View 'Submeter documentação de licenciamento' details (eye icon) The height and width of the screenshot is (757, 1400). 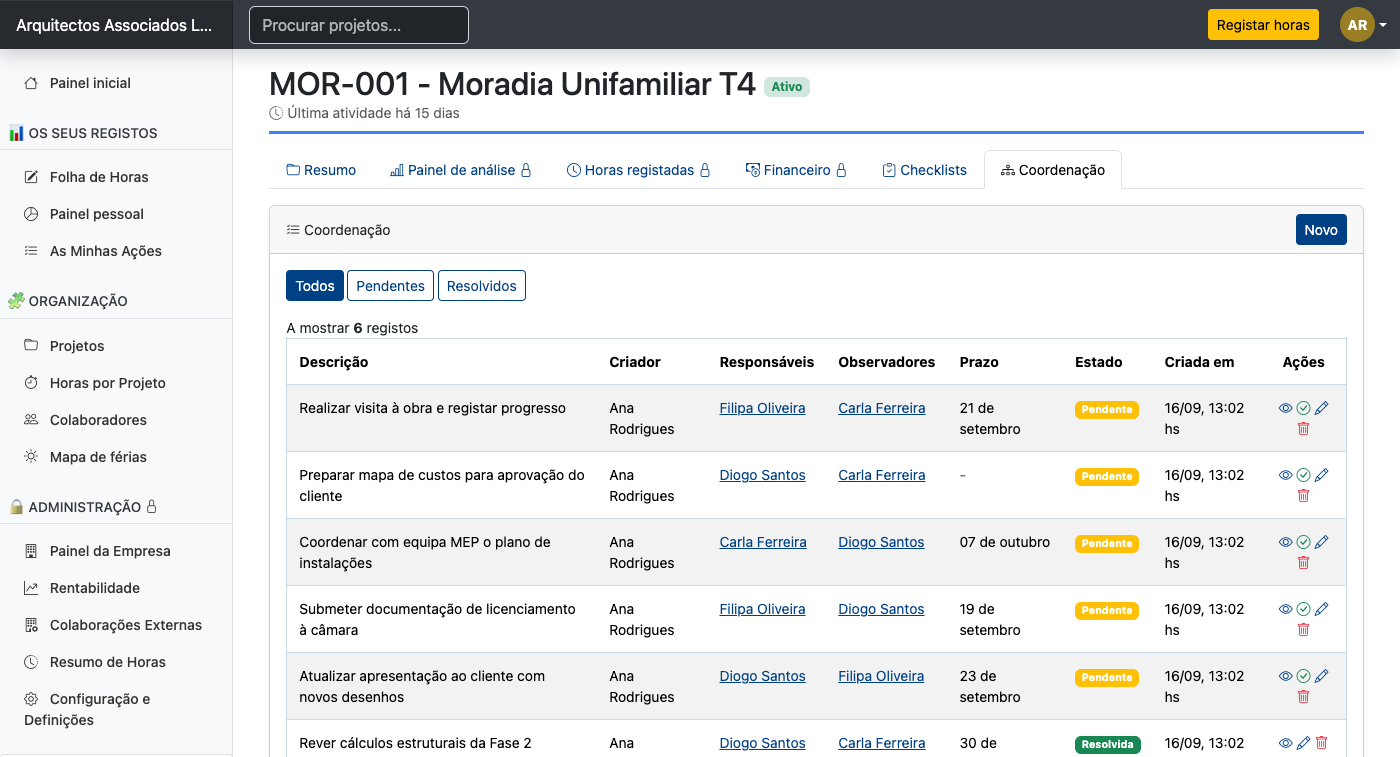[x=1286, y=609]
